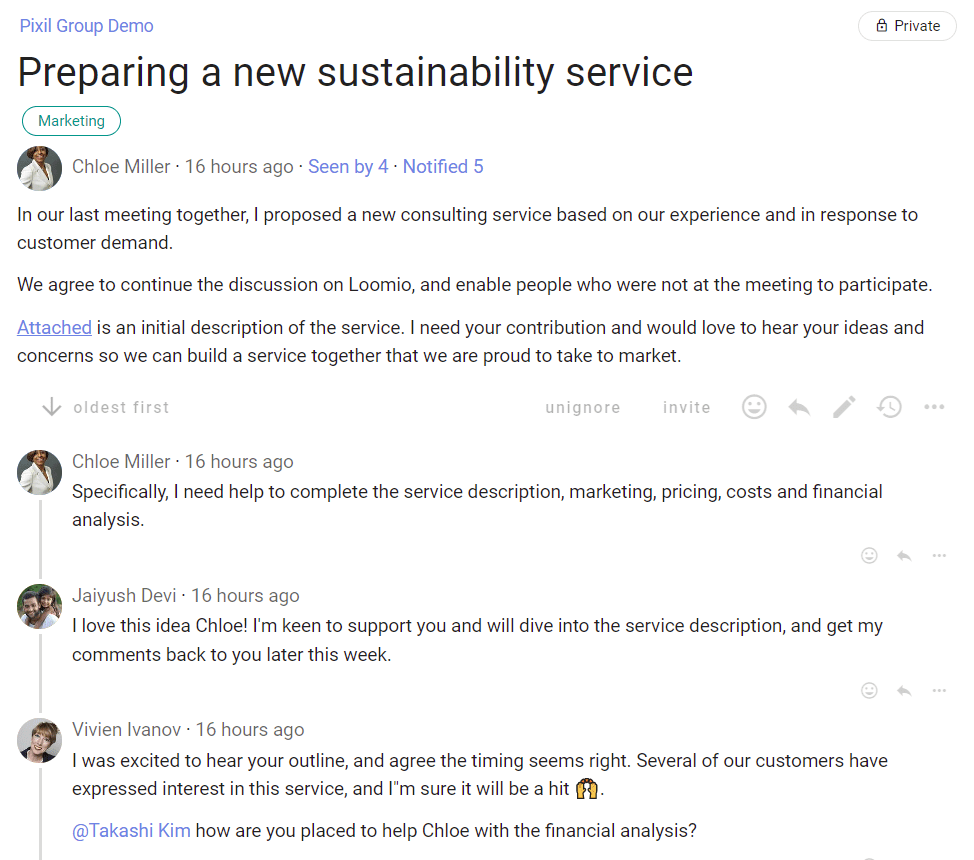The height and width of the screenshot is (860, 974).
Task: Select the reply arrow in the thread toolbar
Action: pyautogui.click(x=799, y=407)
